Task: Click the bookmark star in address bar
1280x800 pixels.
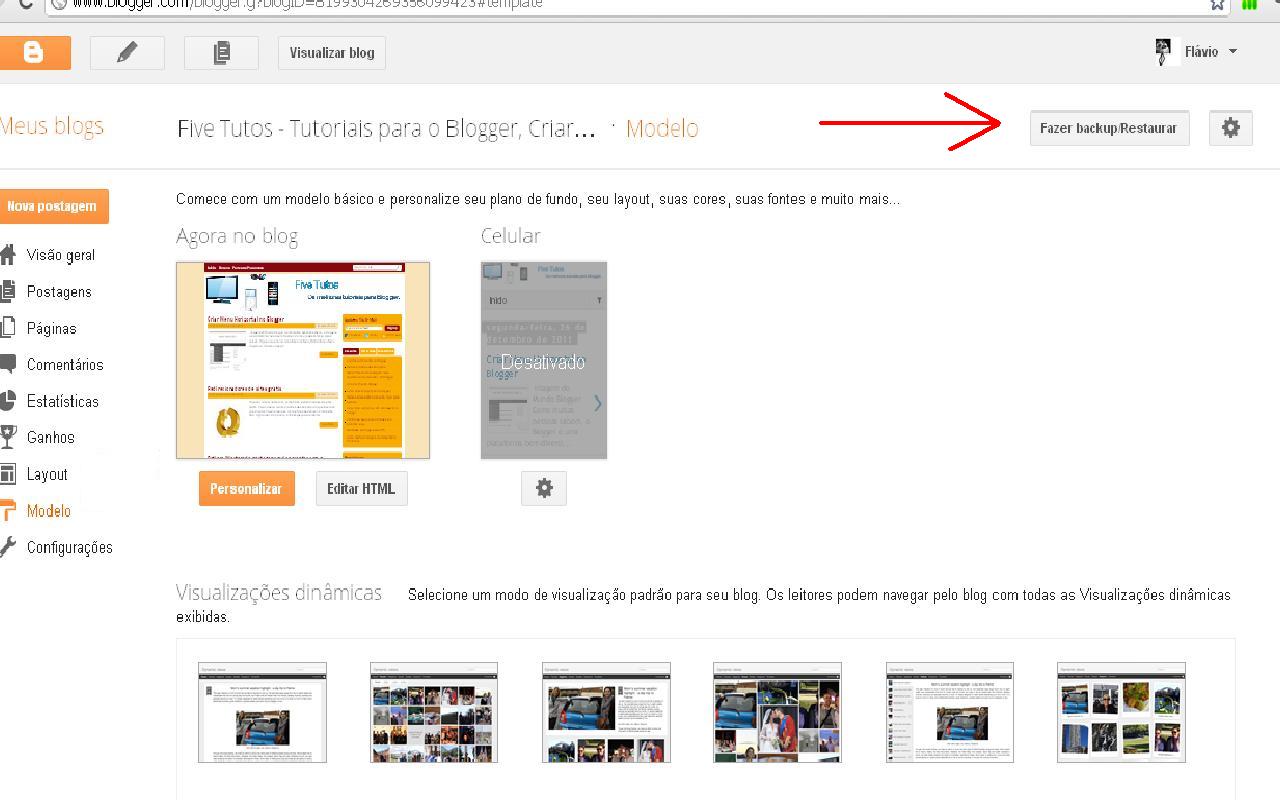Action: pyautogui.click(x=1217, y=4)
